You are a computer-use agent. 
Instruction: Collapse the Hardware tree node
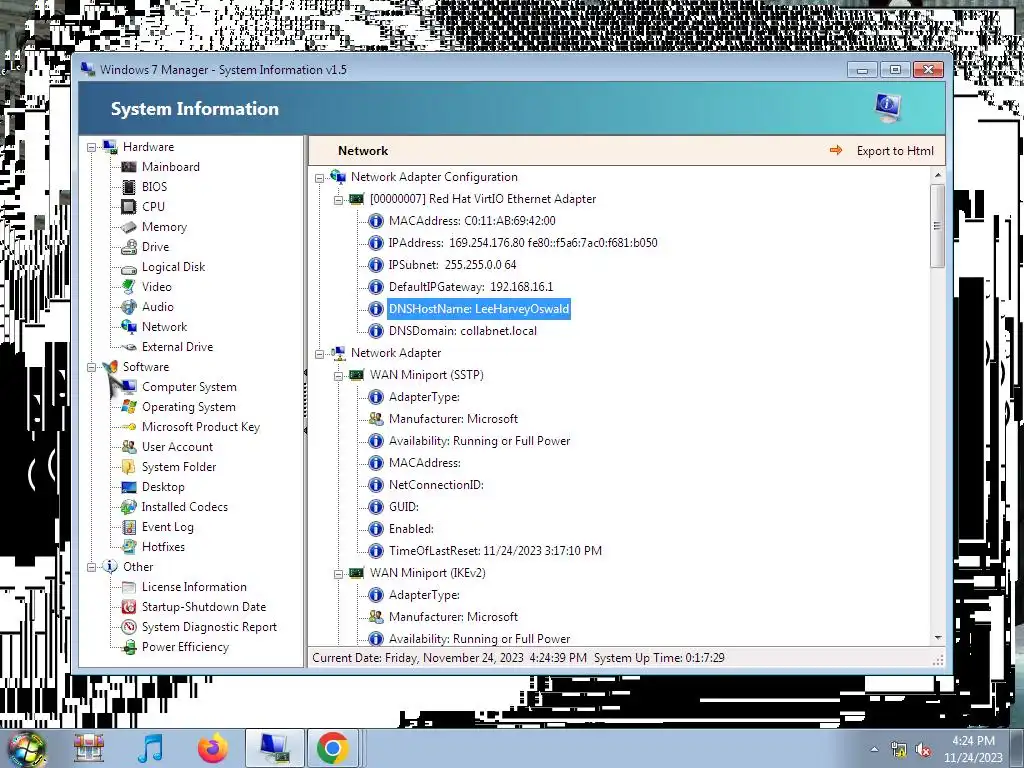(91, 148)
